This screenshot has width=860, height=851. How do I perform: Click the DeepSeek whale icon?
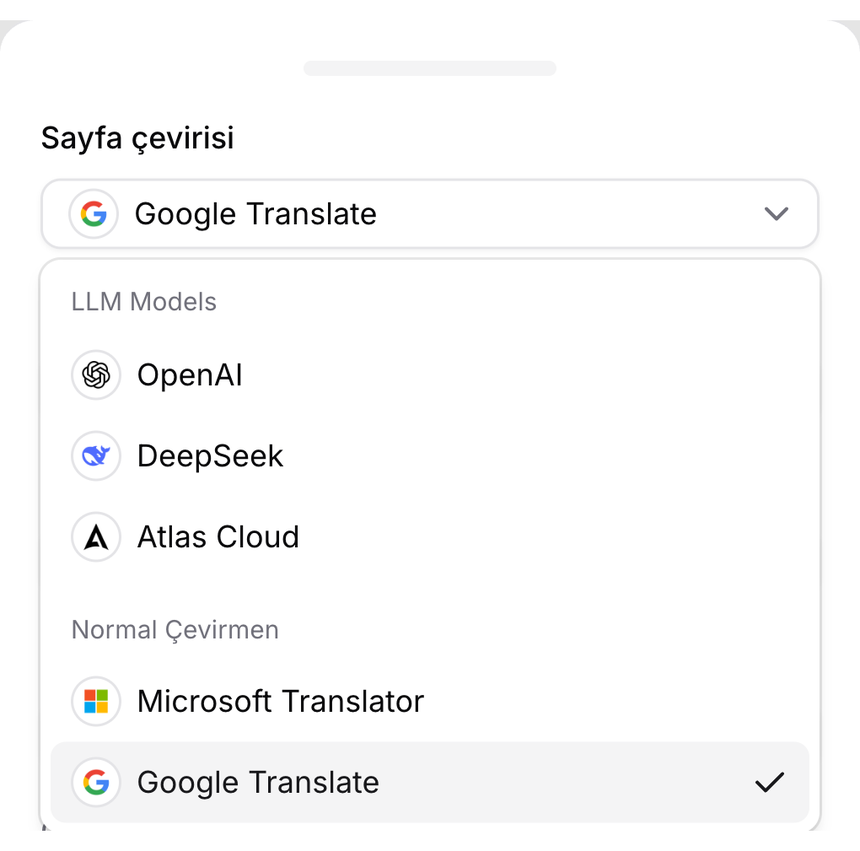[x=96, y=456]
